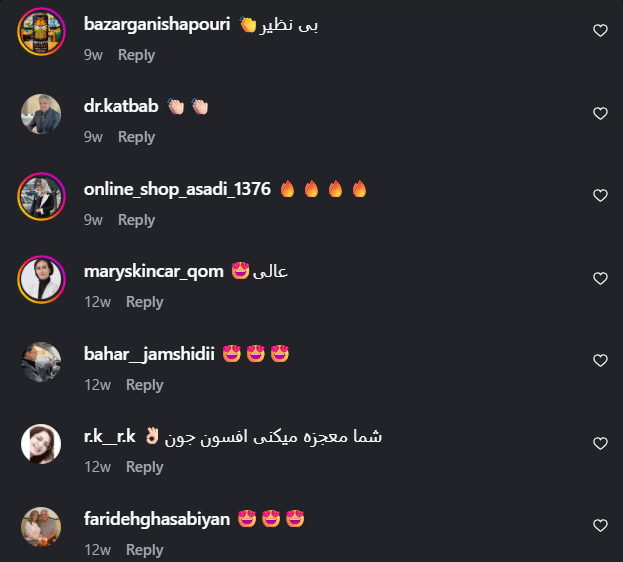Reply to bazarganishapouri's comment
The width and height of the screenshot is (623, 562).
coord(136,55)
